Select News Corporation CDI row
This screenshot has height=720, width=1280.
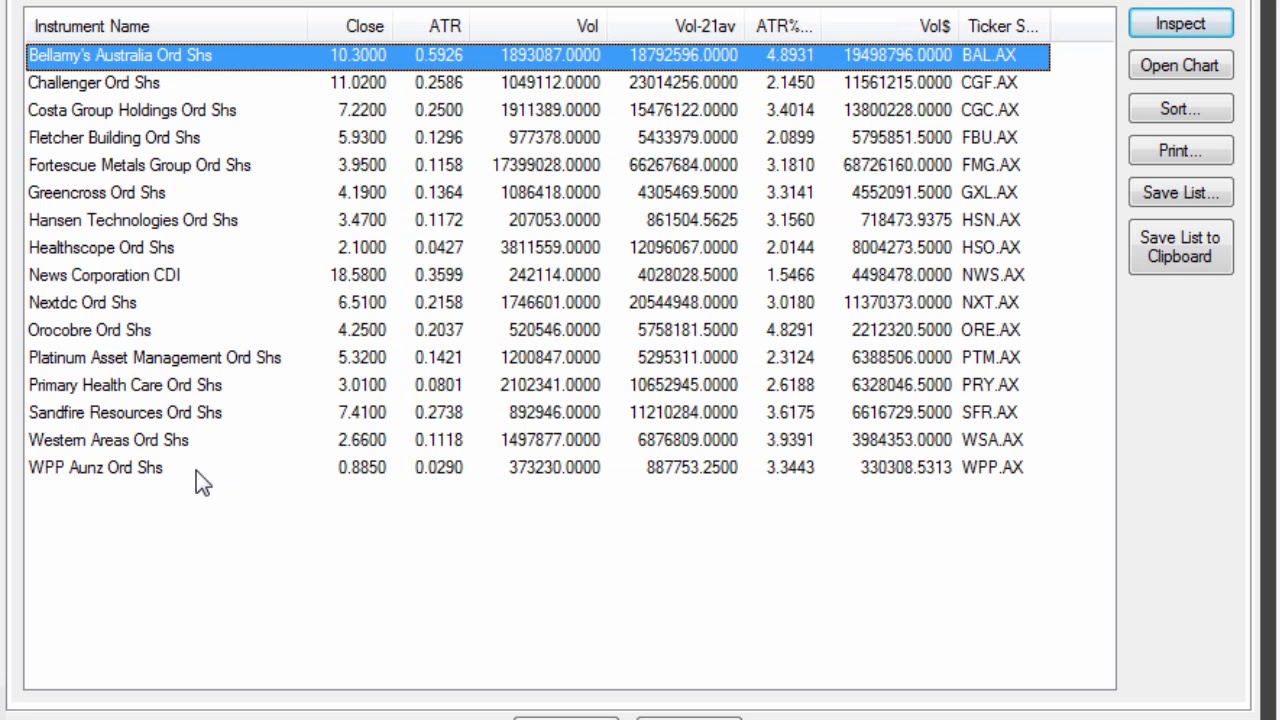(538, 275)
